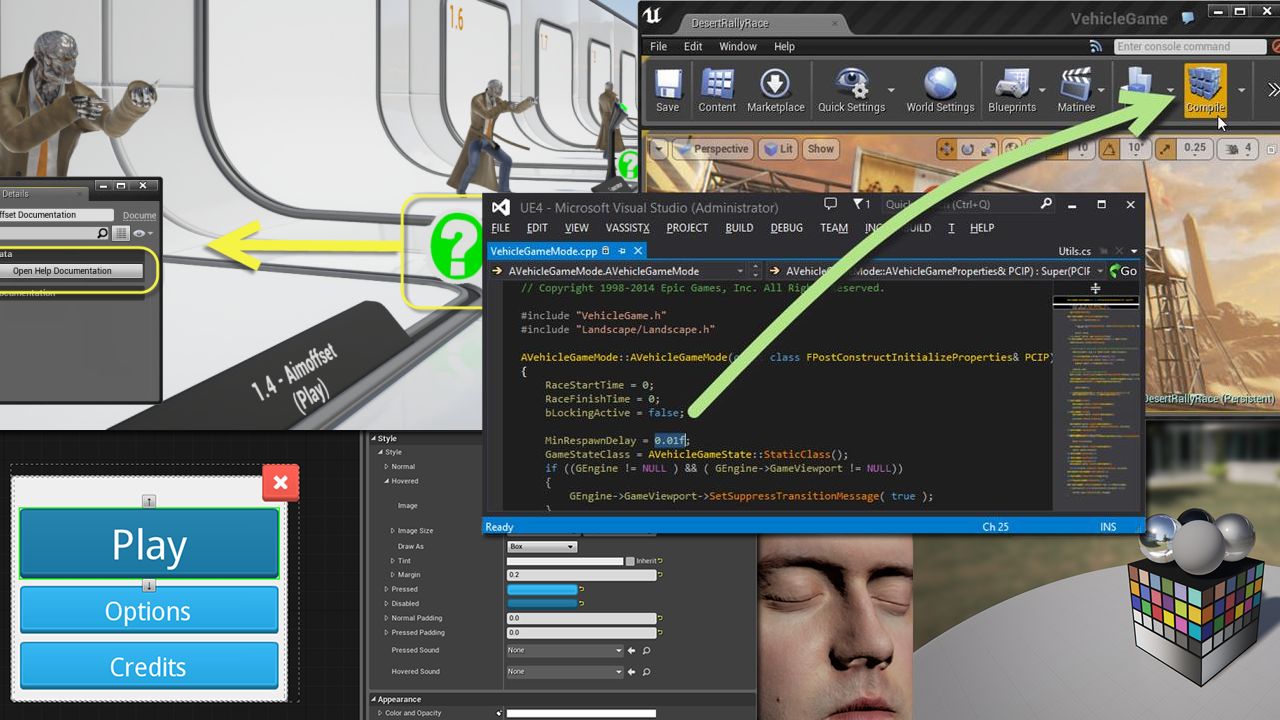
Task: Click the Play menu button
Action: click(149, 544)
